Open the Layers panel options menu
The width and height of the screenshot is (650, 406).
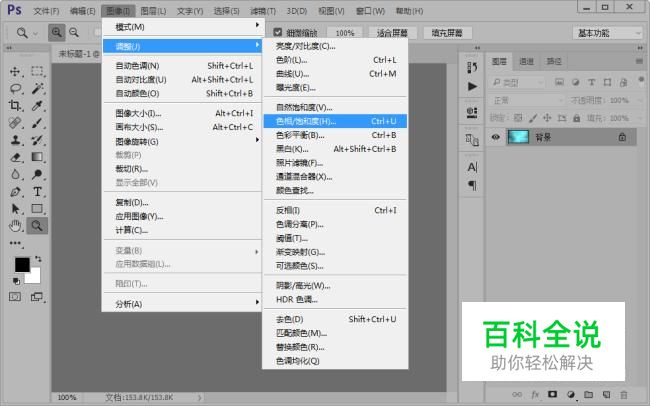[640, 61]
